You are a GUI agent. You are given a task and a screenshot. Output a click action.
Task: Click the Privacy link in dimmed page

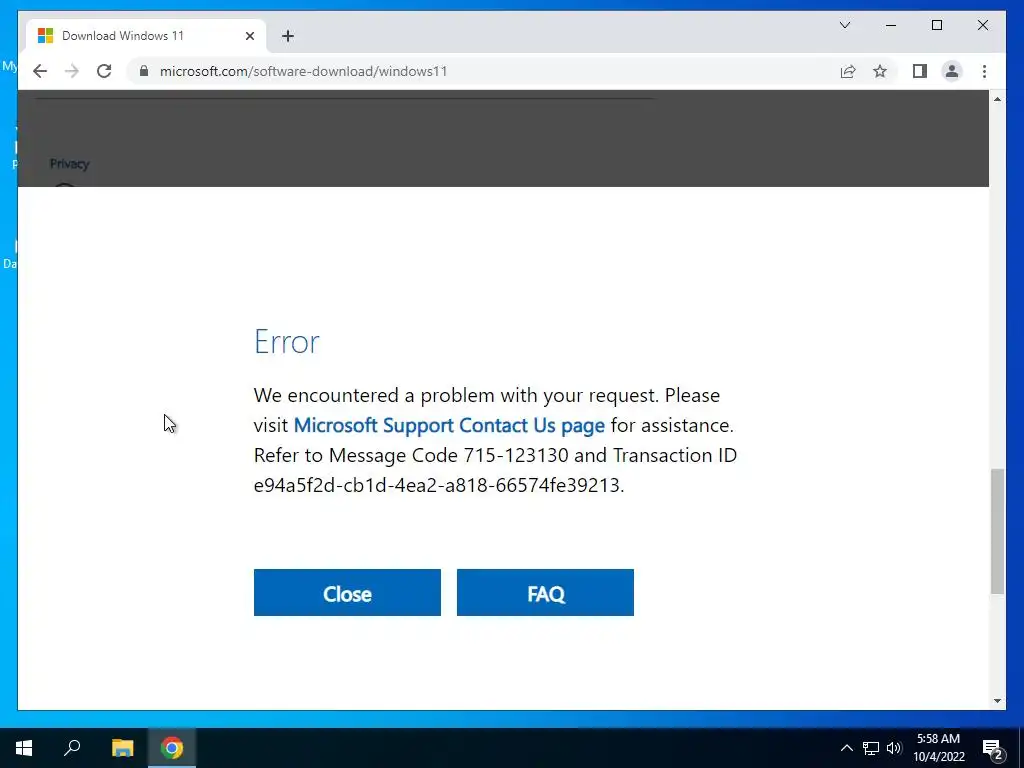coord(69,164)
